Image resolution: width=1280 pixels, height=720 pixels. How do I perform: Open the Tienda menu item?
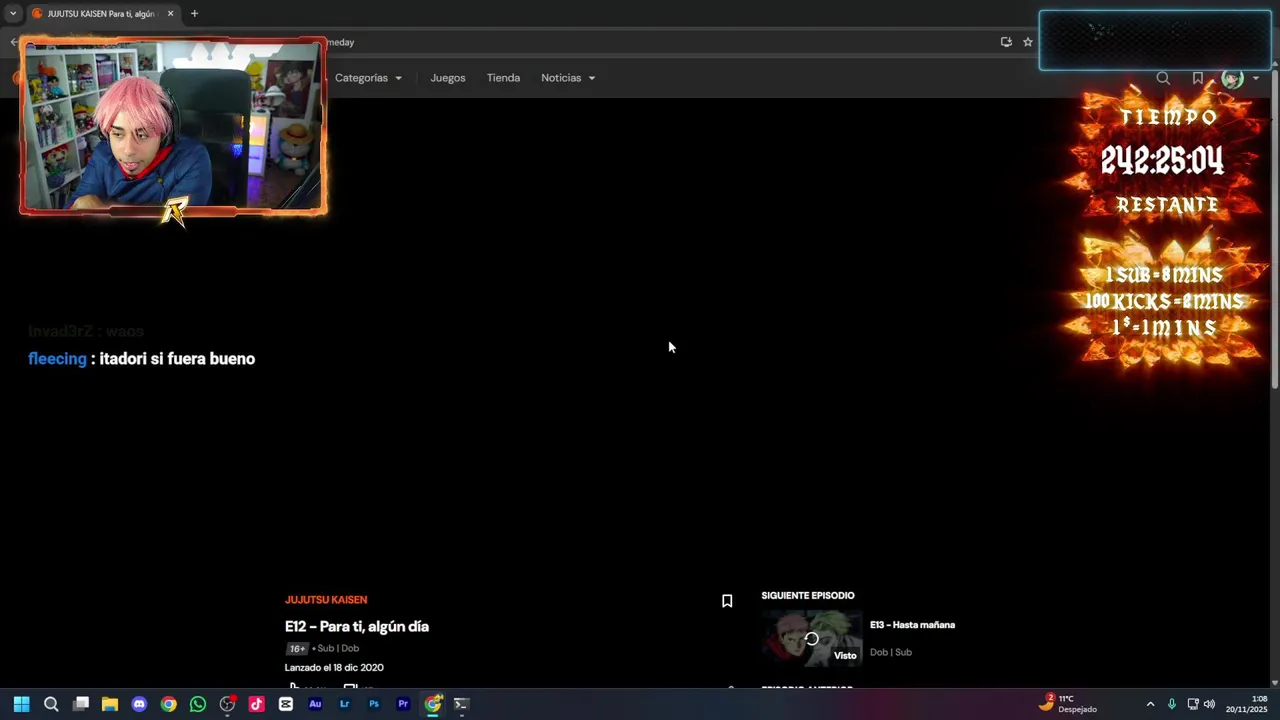503,78
